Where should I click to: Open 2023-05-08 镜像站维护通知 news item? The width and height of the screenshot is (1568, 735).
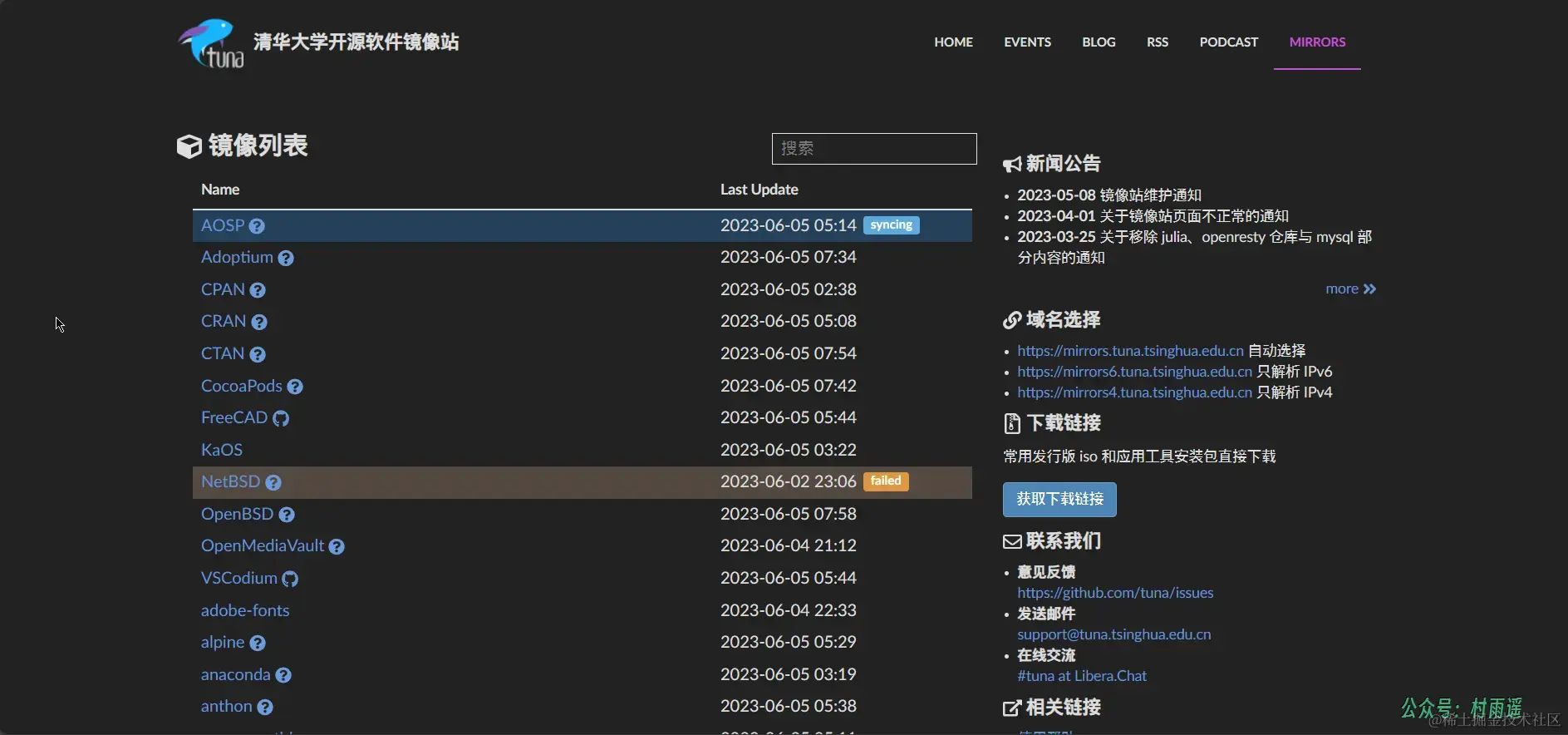[x=1109, y=196]
